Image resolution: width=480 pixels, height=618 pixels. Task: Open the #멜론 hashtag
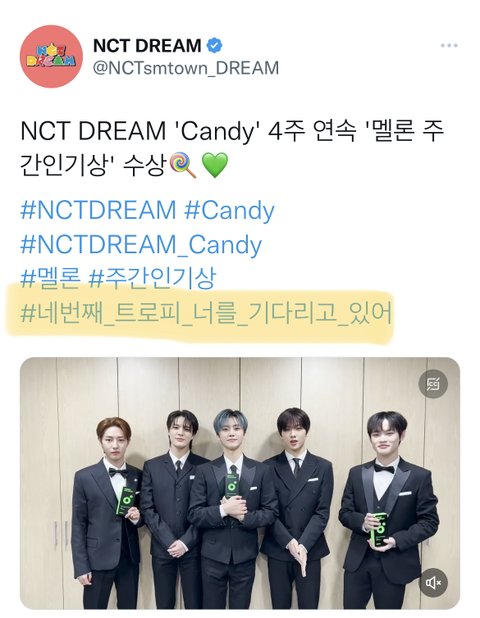point(50,277)
